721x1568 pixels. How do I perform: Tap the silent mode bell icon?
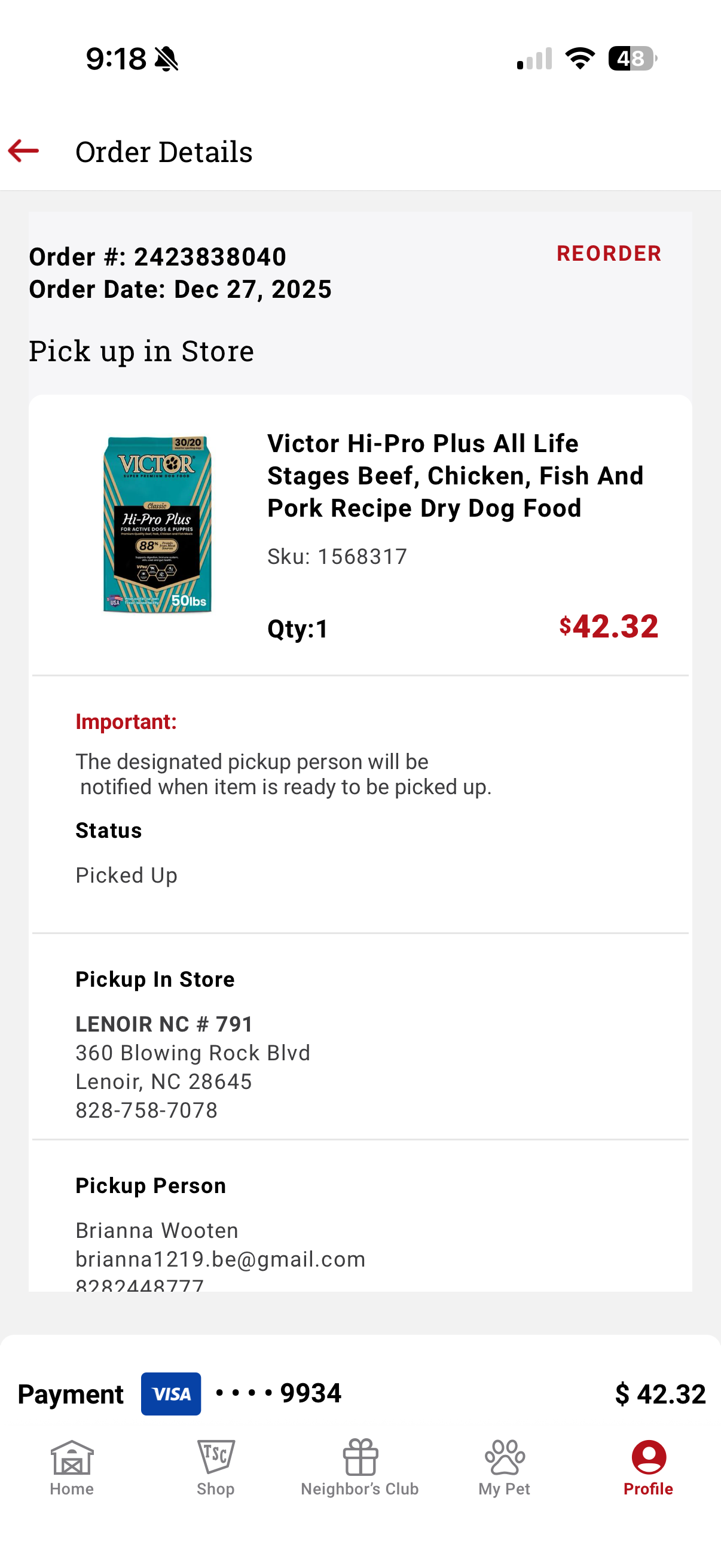[166, 59]
